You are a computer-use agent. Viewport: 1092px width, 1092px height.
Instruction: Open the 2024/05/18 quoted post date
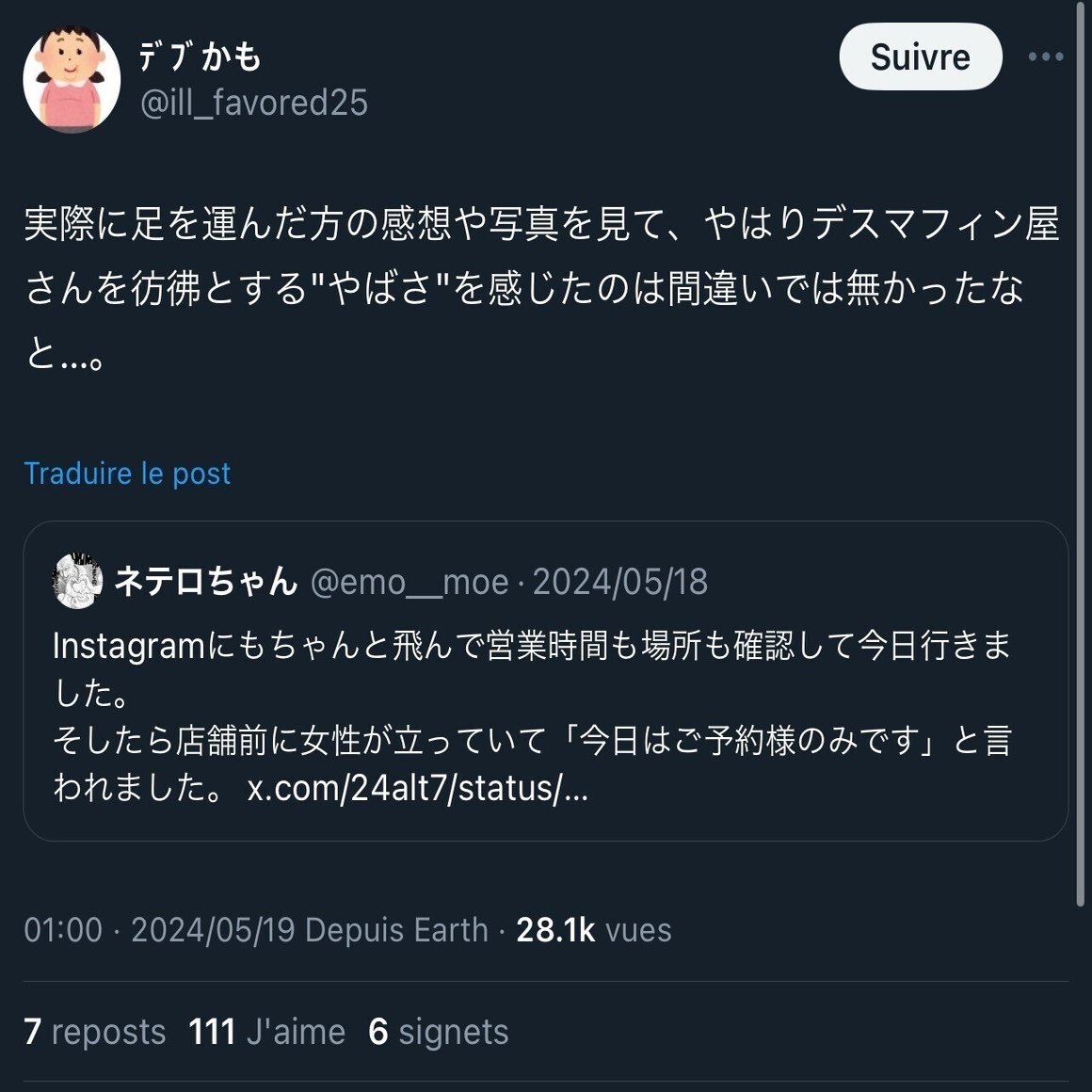(x=619, y=582)
